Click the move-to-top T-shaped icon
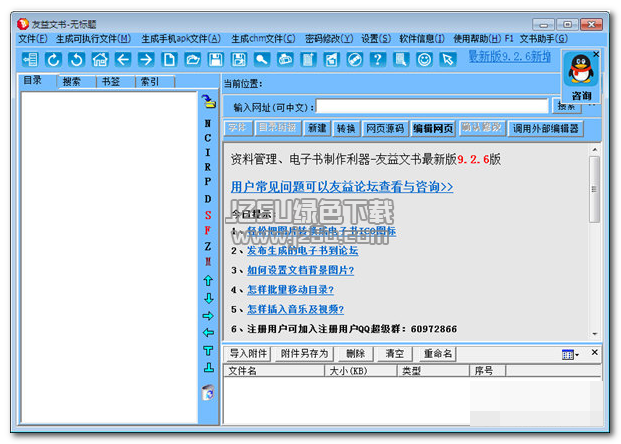This screenshot has width=621, height=444. (208, 351)
